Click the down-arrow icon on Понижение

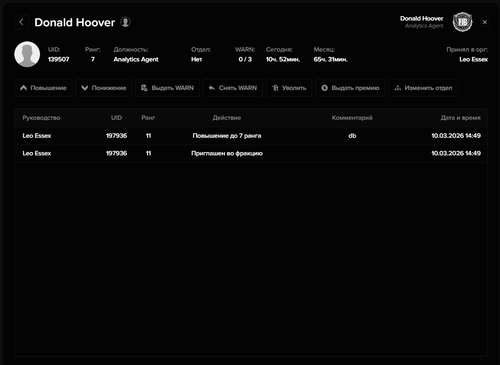click(x=85, y=88)
